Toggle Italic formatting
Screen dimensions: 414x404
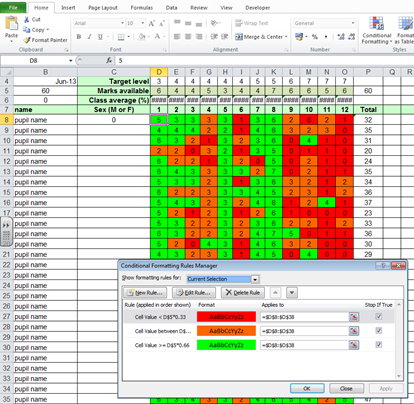[x=89, y=37]
